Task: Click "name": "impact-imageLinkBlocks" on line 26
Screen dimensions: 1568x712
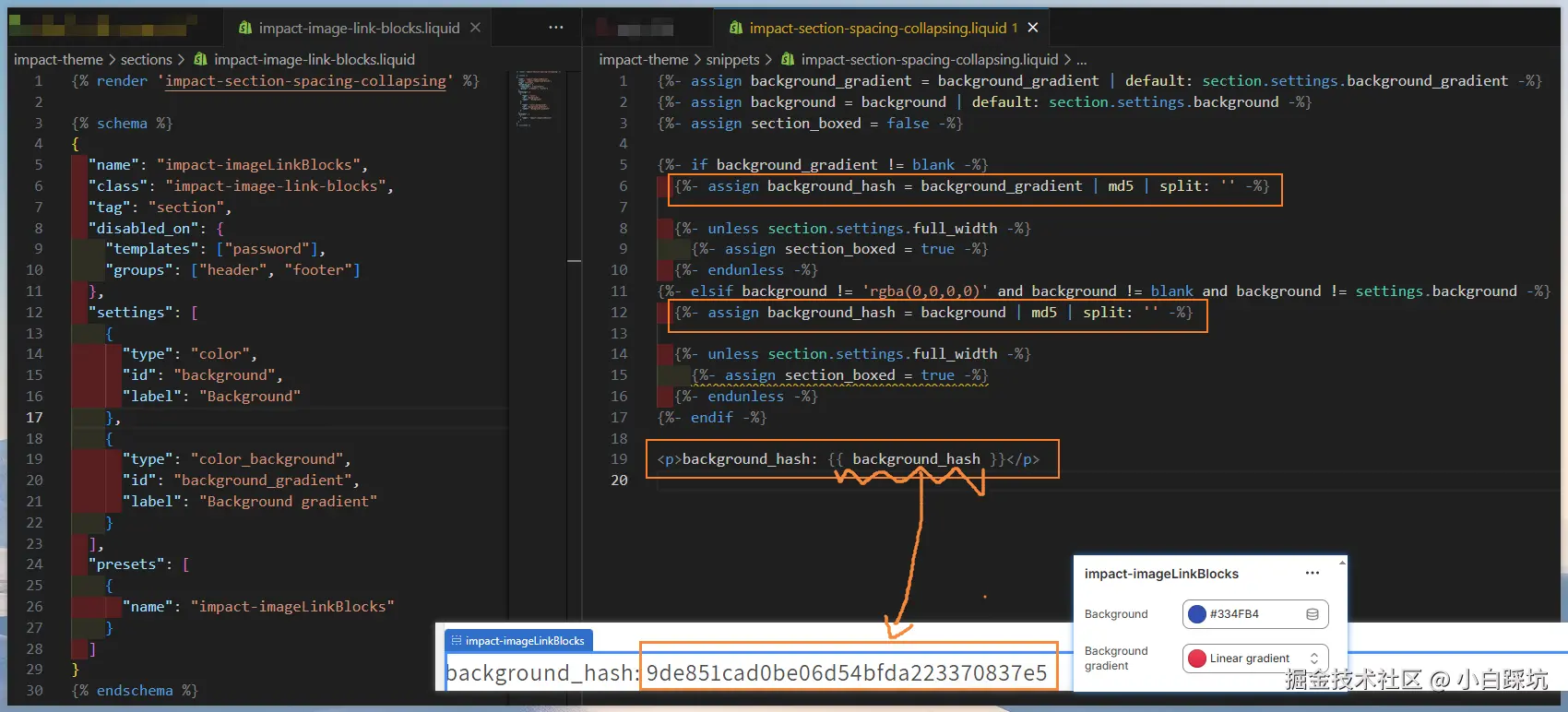Action: coord(258,607)
